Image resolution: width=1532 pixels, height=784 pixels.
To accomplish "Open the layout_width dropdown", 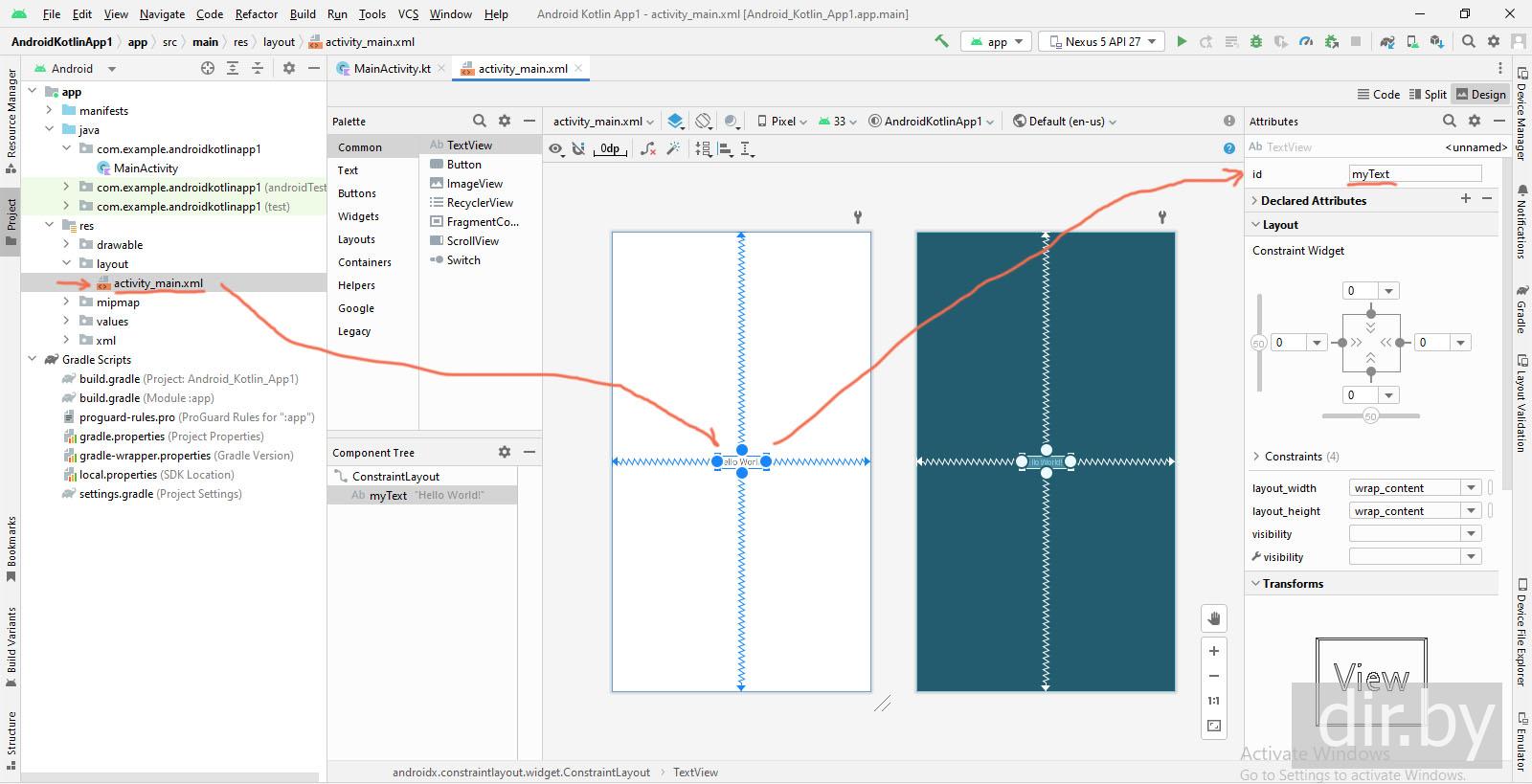I will click(x=1471, y=488).
